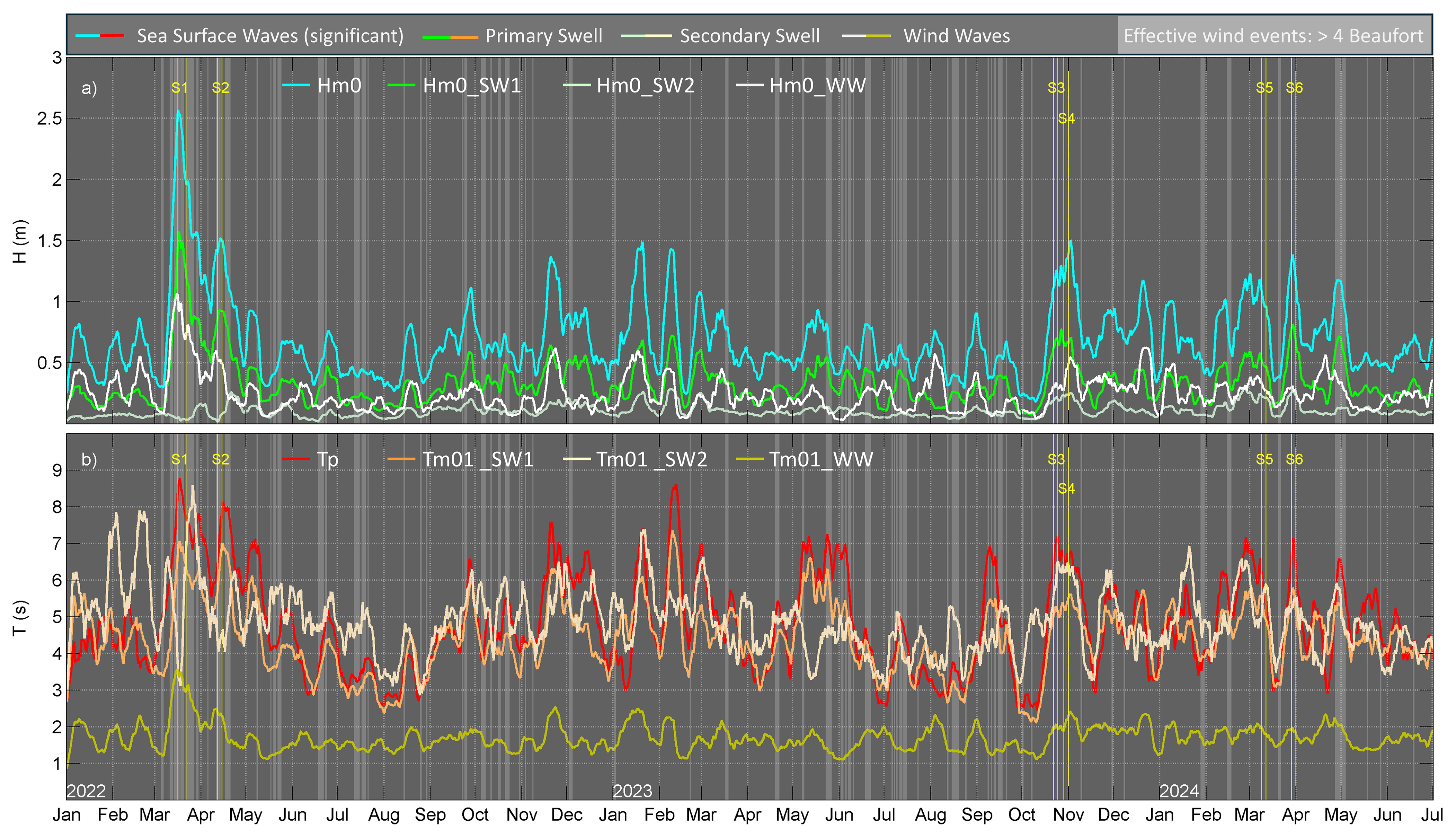
Task: Click the 2023 year label on axis
Action: (632, 791)
